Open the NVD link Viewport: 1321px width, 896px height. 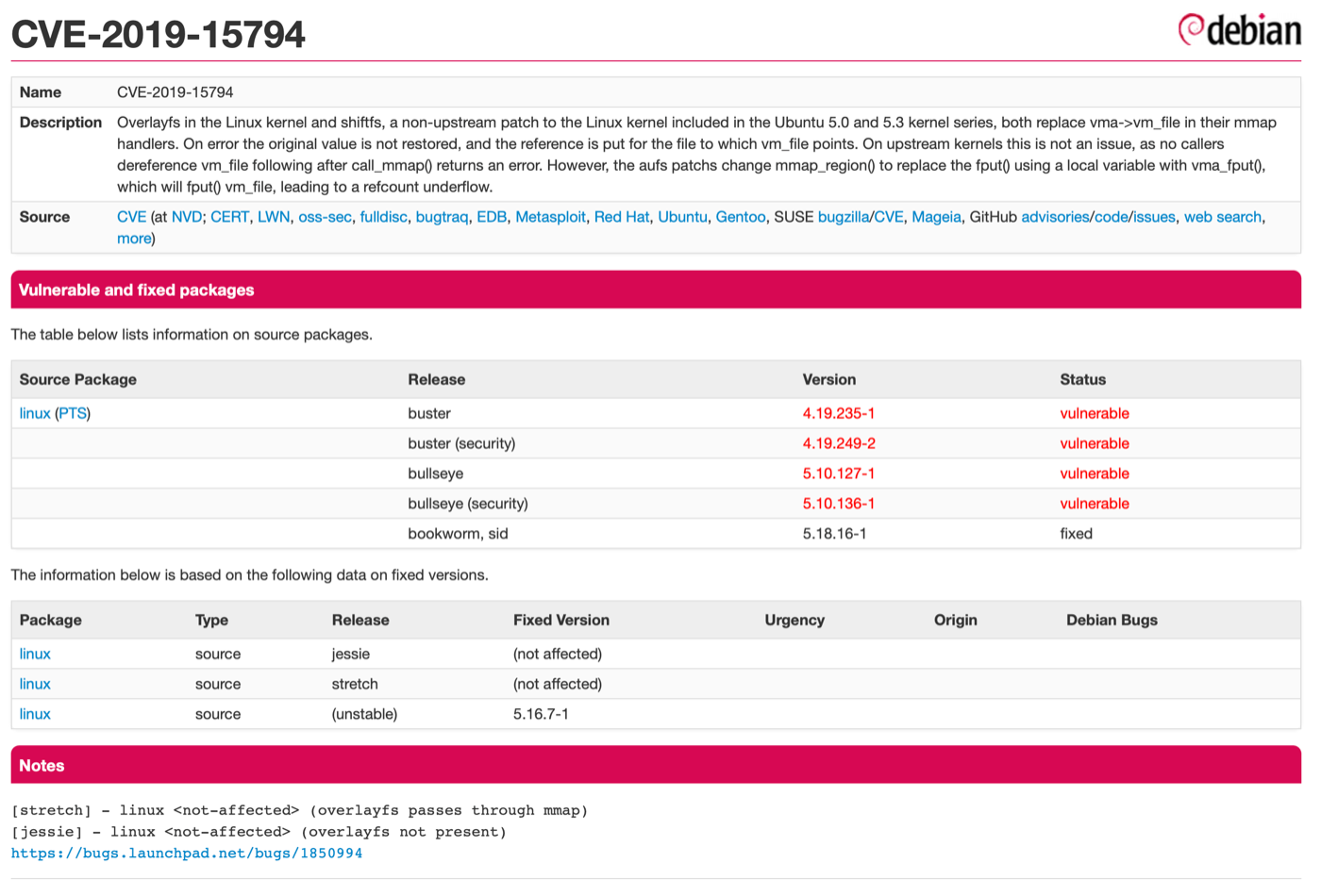[186, 217]
